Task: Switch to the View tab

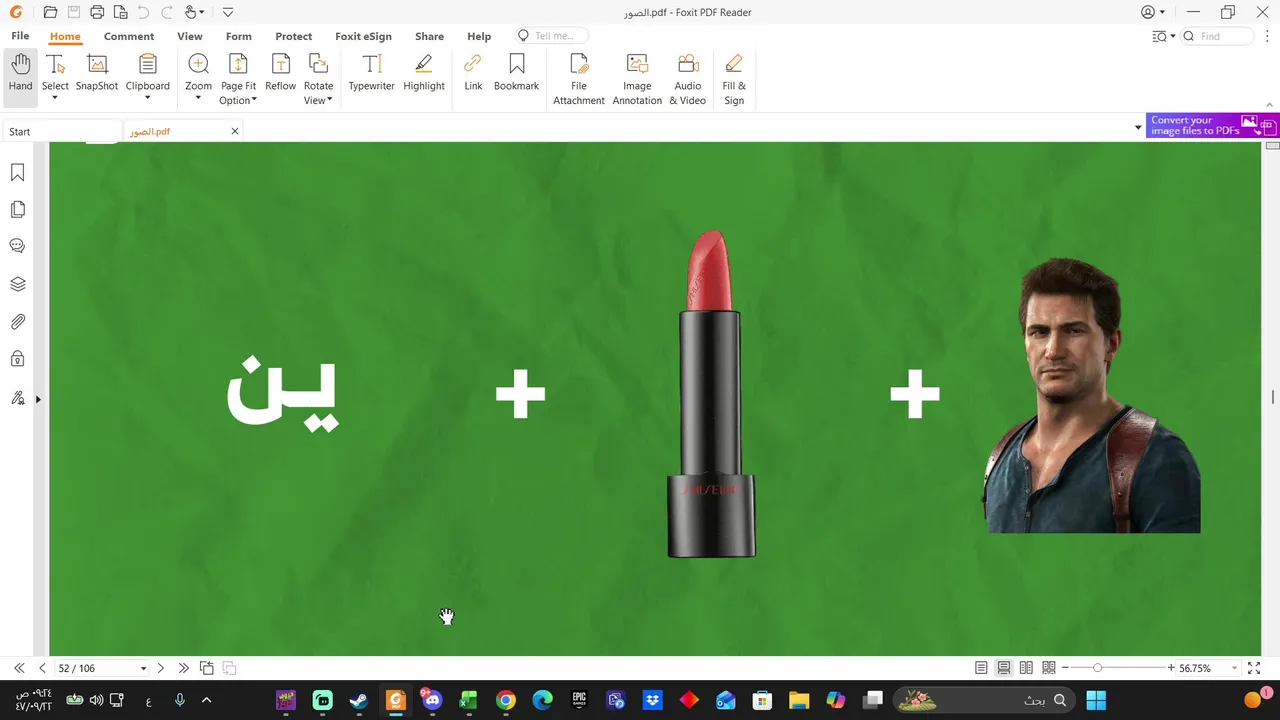Action: 190,36
